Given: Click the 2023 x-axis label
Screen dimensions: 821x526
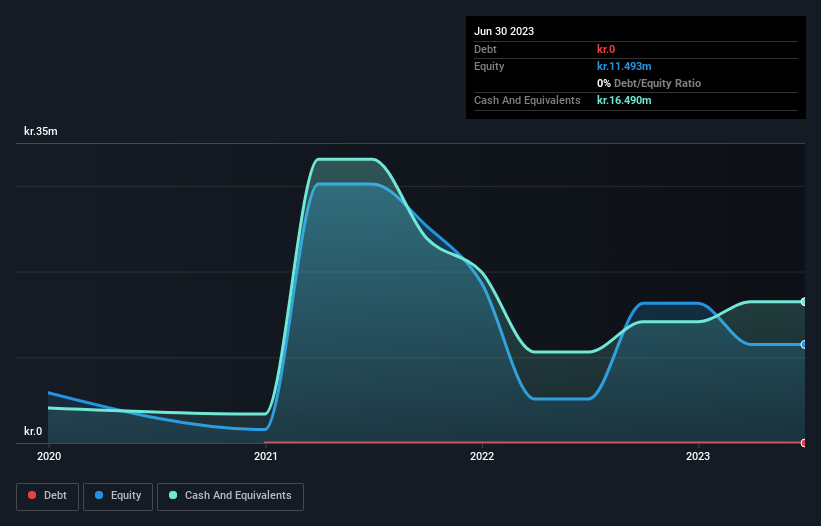Looking at the screenshot, I should coord(698,456).
